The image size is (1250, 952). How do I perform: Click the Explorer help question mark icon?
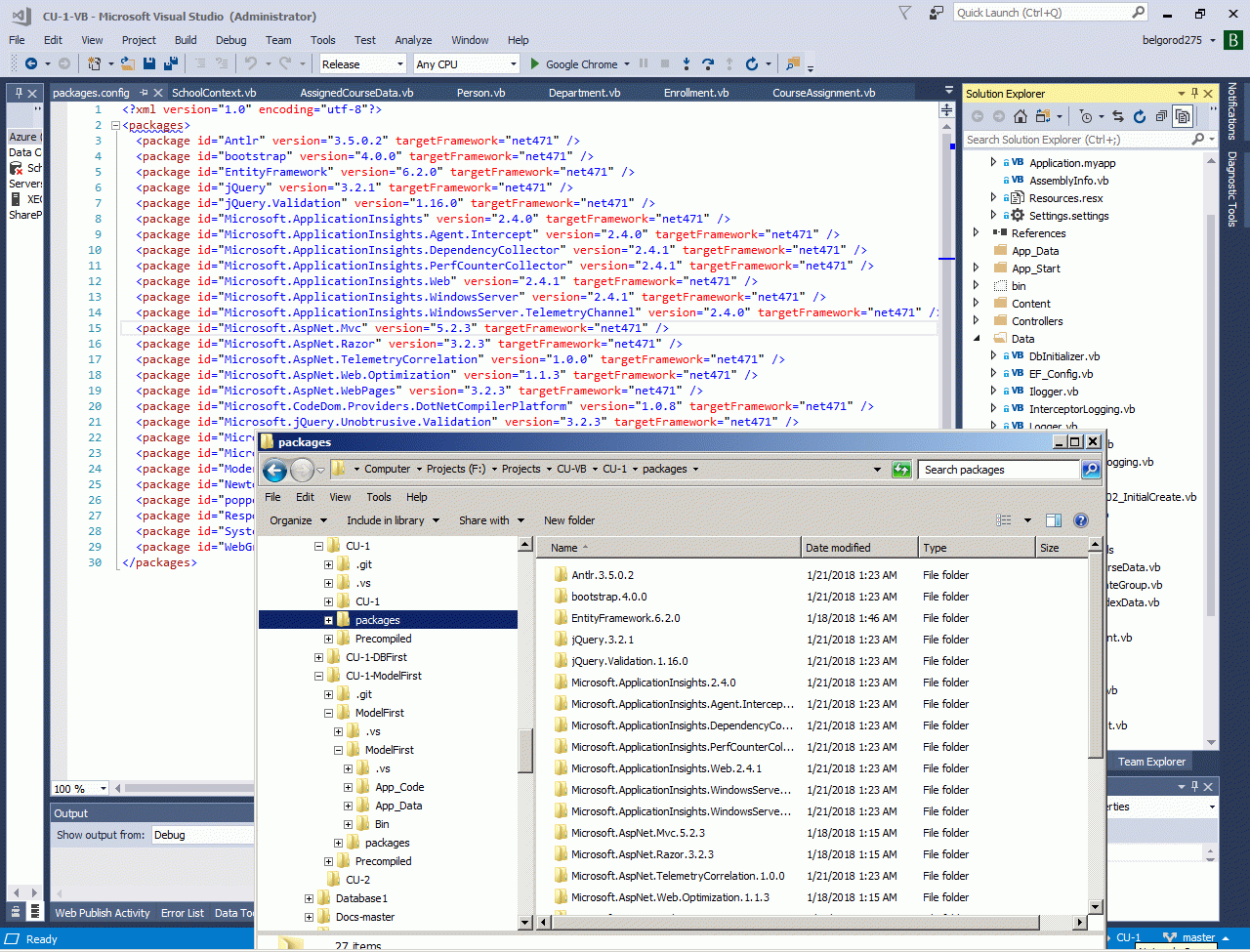1081,520
